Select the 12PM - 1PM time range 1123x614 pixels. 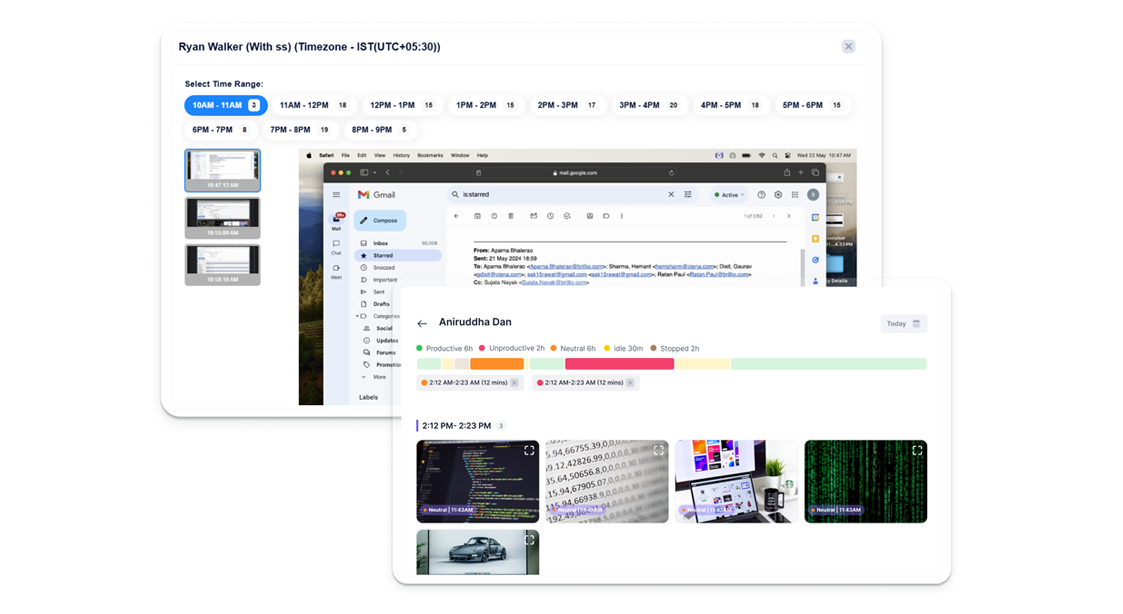(401, 105)
